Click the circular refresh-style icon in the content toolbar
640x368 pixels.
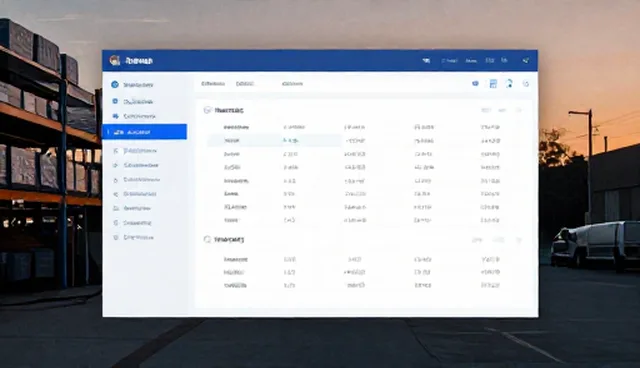tap(509, 84)
